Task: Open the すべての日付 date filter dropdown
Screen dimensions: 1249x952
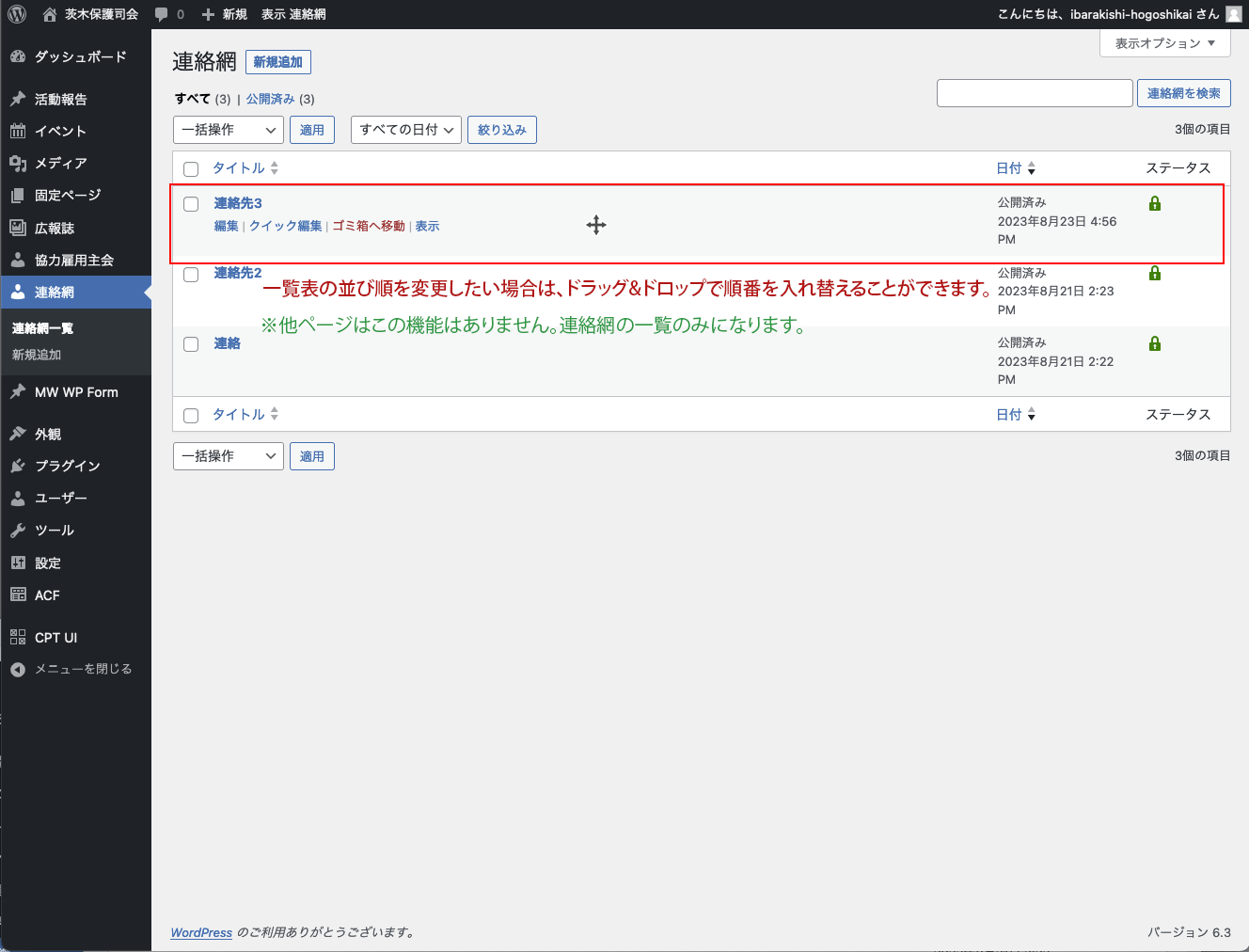Action: coord(406,130)
